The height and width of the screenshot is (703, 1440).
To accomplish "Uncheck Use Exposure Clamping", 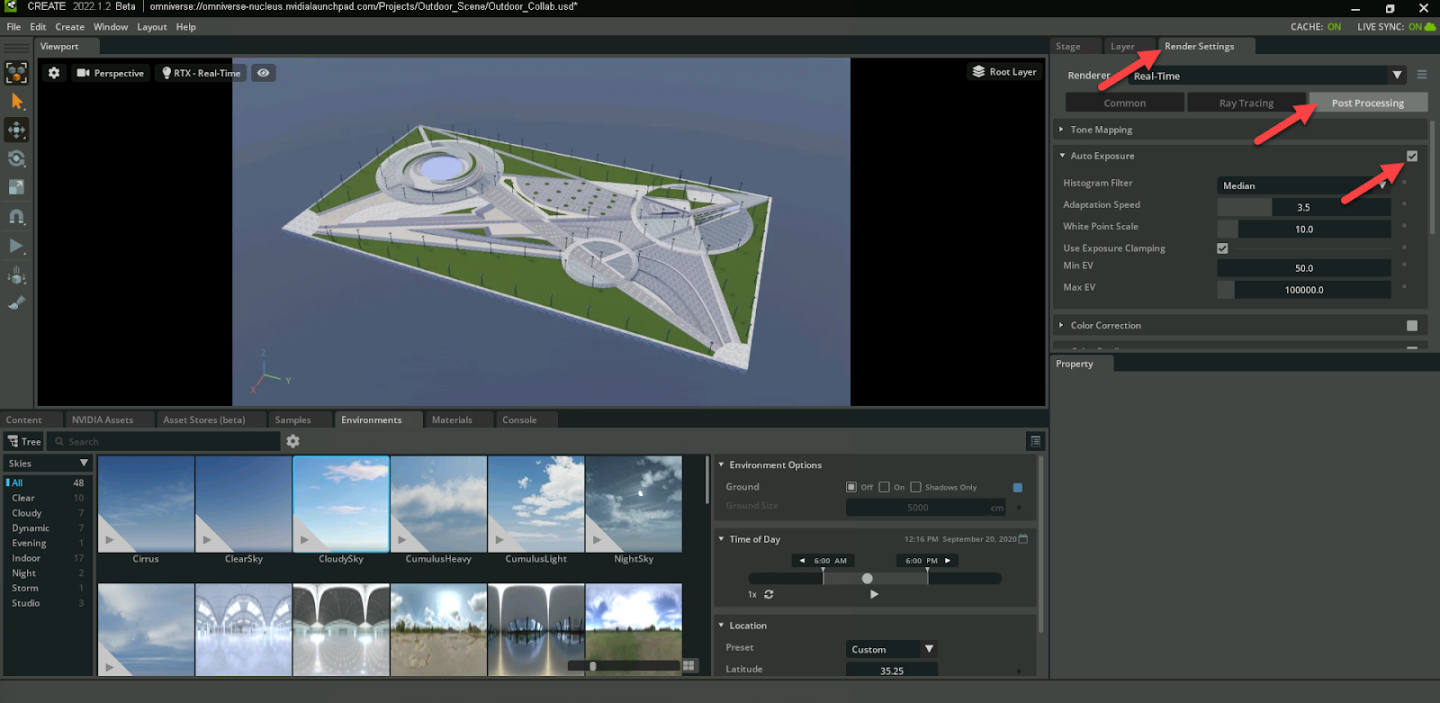I will click(1222, 248).
